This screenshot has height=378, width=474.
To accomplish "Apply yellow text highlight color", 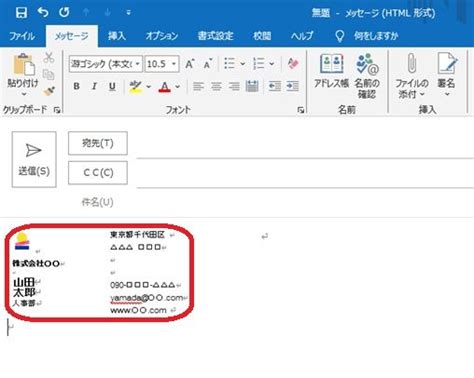I will [136, 87].
